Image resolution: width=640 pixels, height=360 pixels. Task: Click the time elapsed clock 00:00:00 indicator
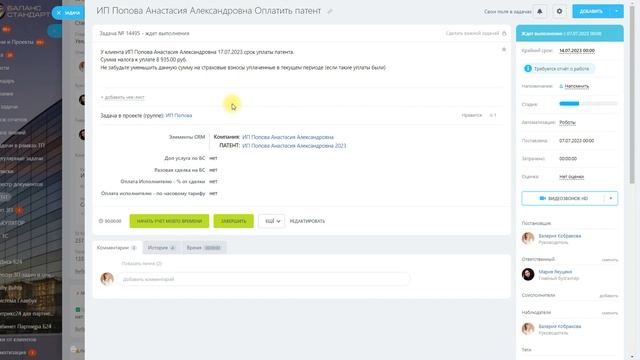pos(110,221)
